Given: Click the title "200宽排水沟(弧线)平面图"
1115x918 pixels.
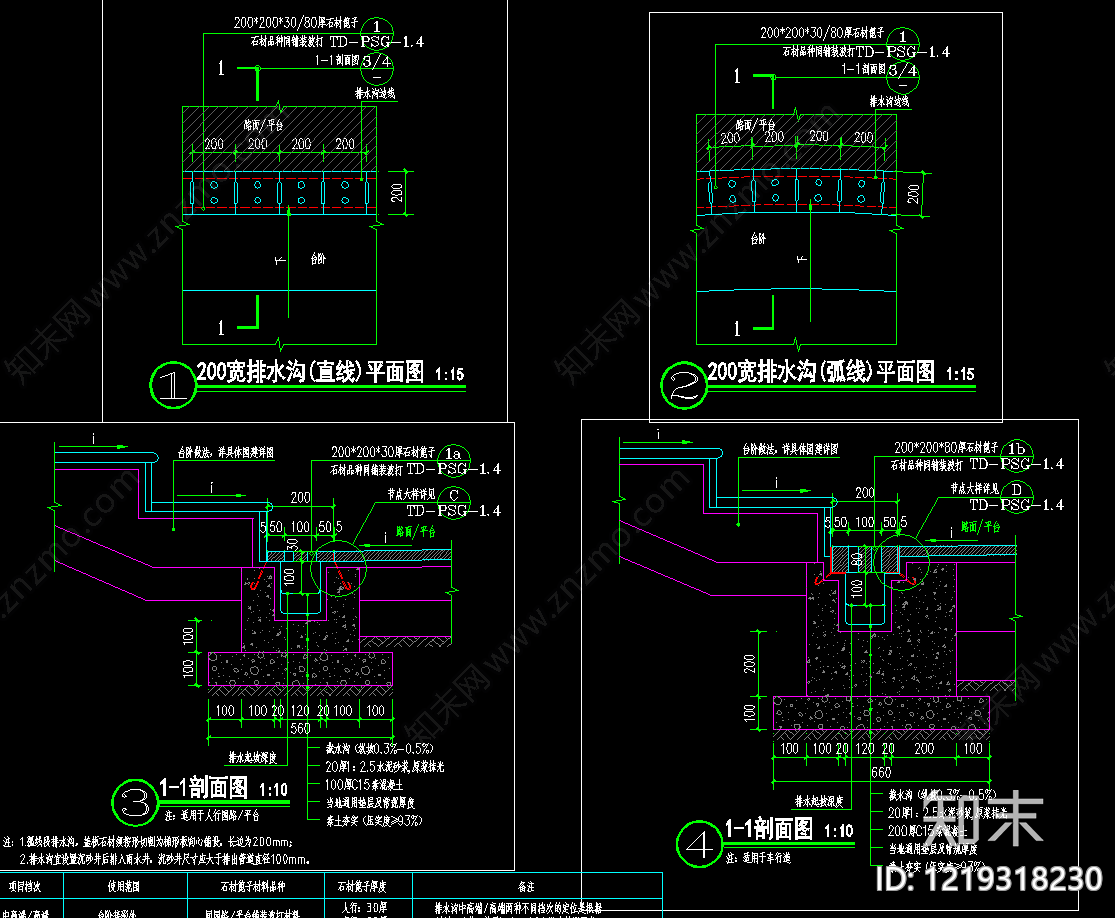Looking at the screenshot, I should coord(821,372).
